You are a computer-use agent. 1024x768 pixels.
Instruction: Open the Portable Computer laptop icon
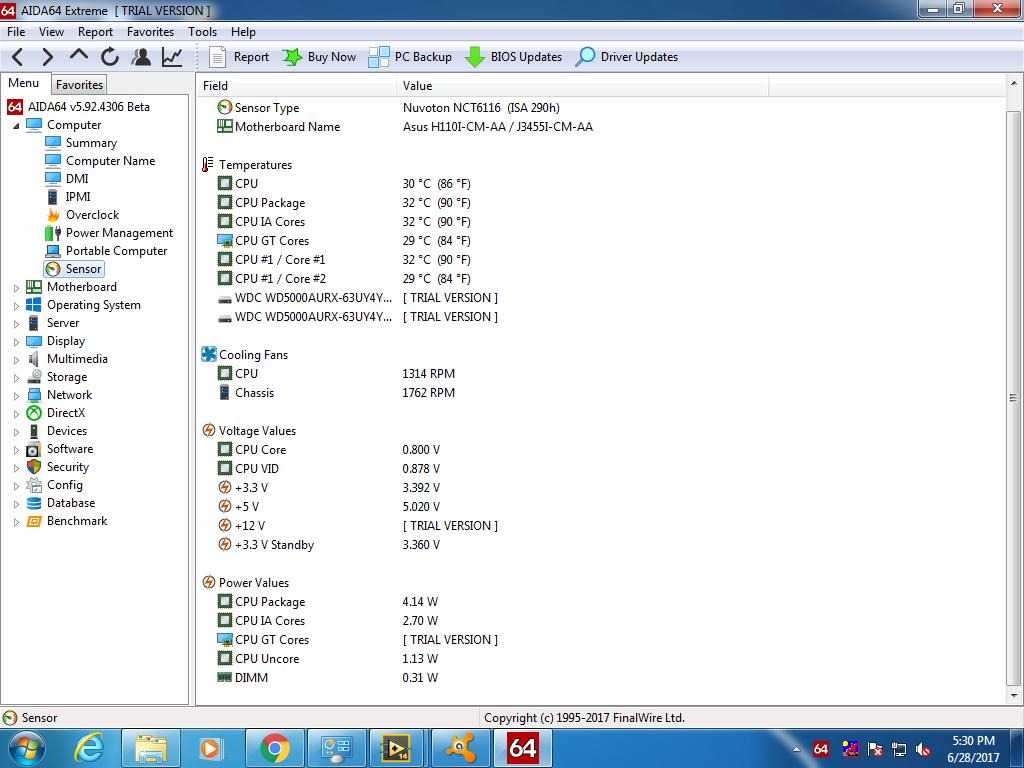point(53,251)
